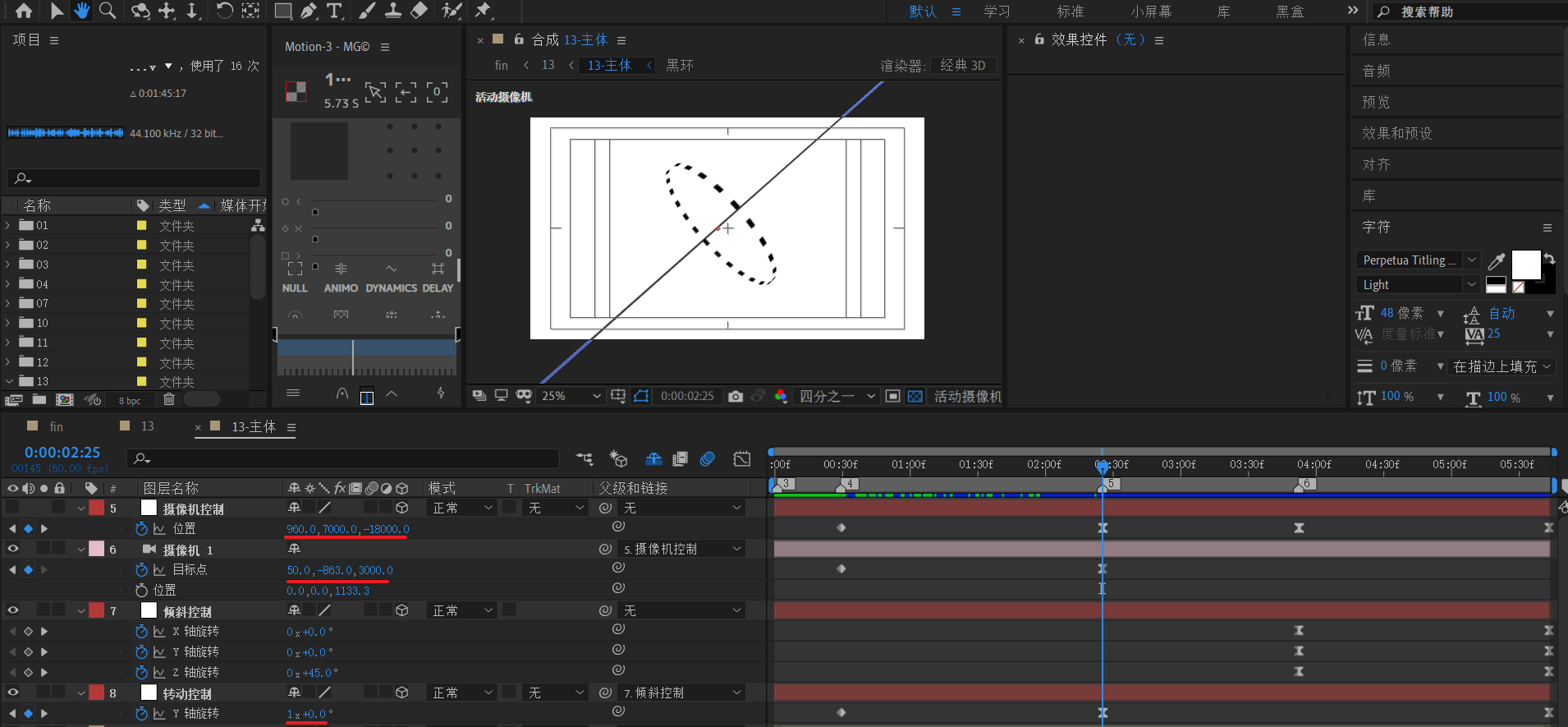This screenshot has height=727, width=1568.
Task: Collapse folder 13 in project panel
Action: tap(8, 381)
